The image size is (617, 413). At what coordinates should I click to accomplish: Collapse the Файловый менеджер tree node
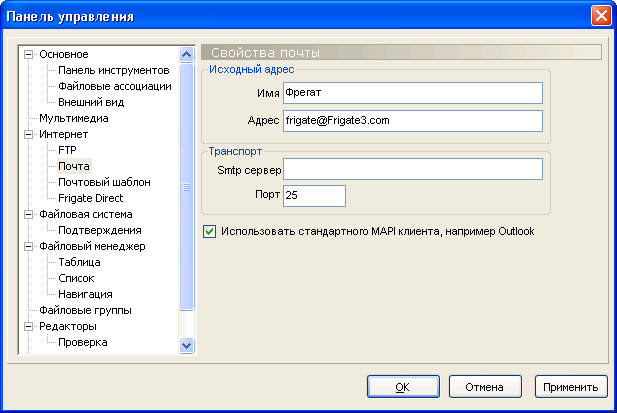point(28,246)
